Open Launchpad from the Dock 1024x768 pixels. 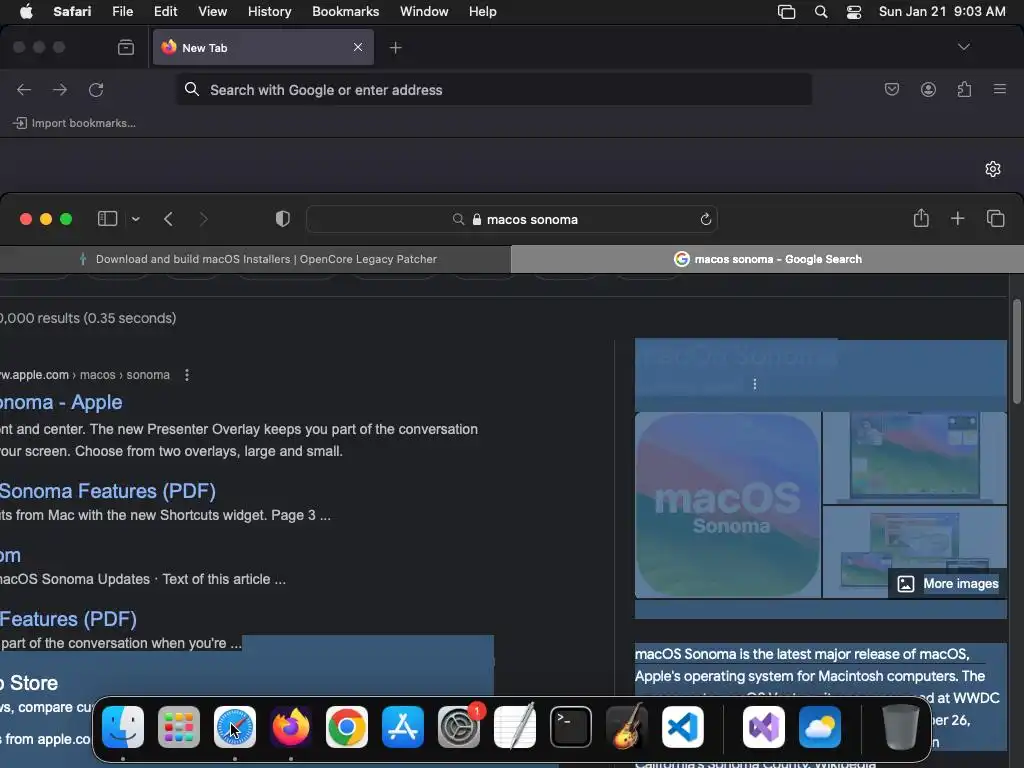pos(179,727)
